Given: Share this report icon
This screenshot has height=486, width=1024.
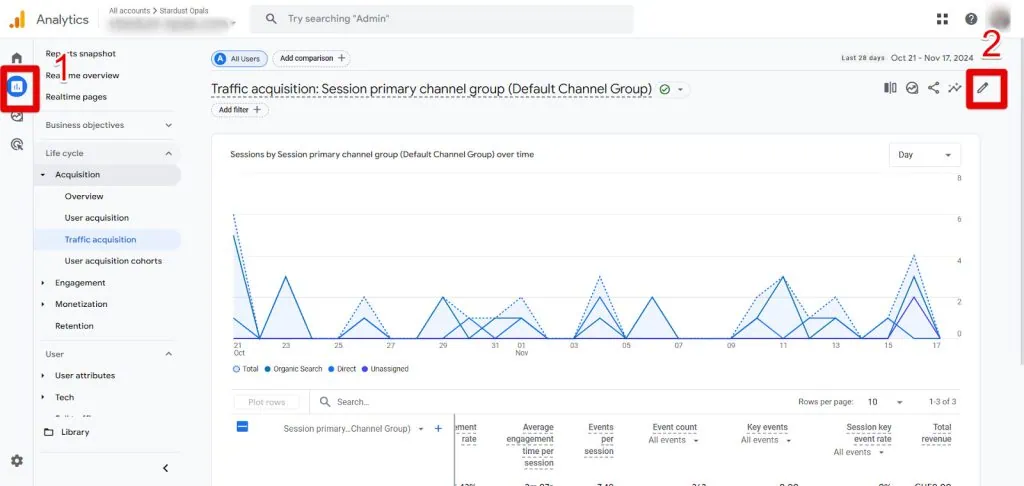Looking at the screenshot, I should (933, 88).
